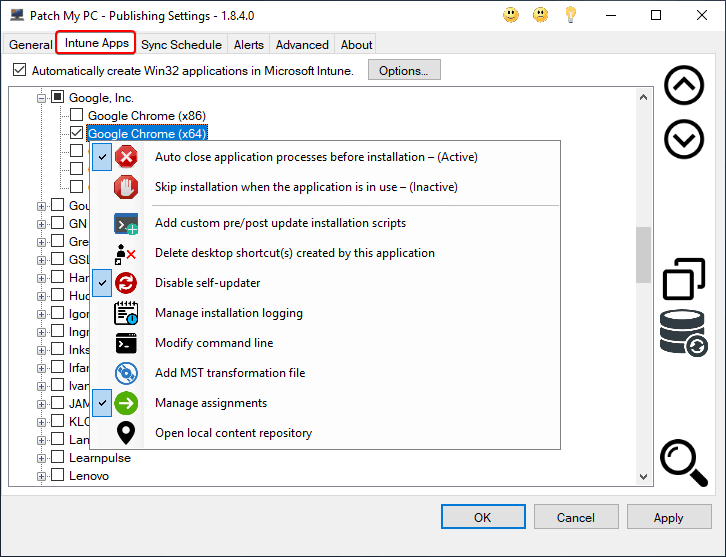Click the Apply button
Screen dimensions: 726x557
pyautogui.click(x=669, y=517)
